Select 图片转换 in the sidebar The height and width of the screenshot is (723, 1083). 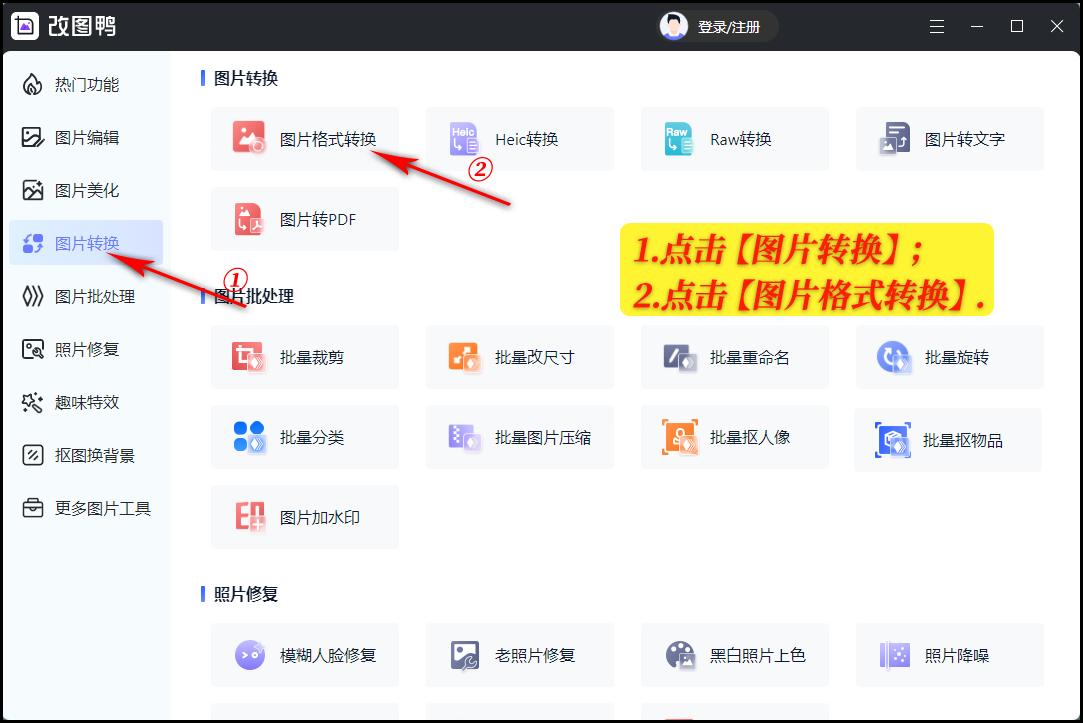(x=86, y=243)
